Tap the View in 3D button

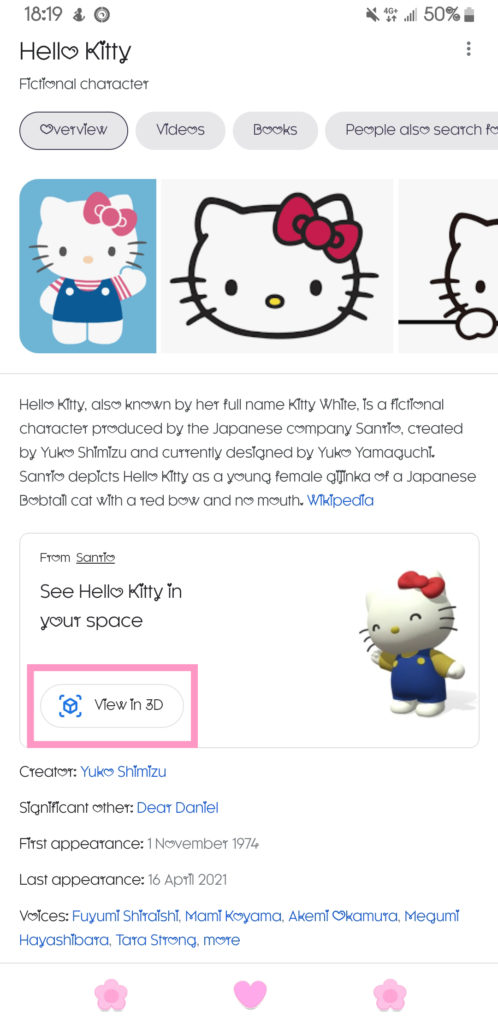pos(112,706)
